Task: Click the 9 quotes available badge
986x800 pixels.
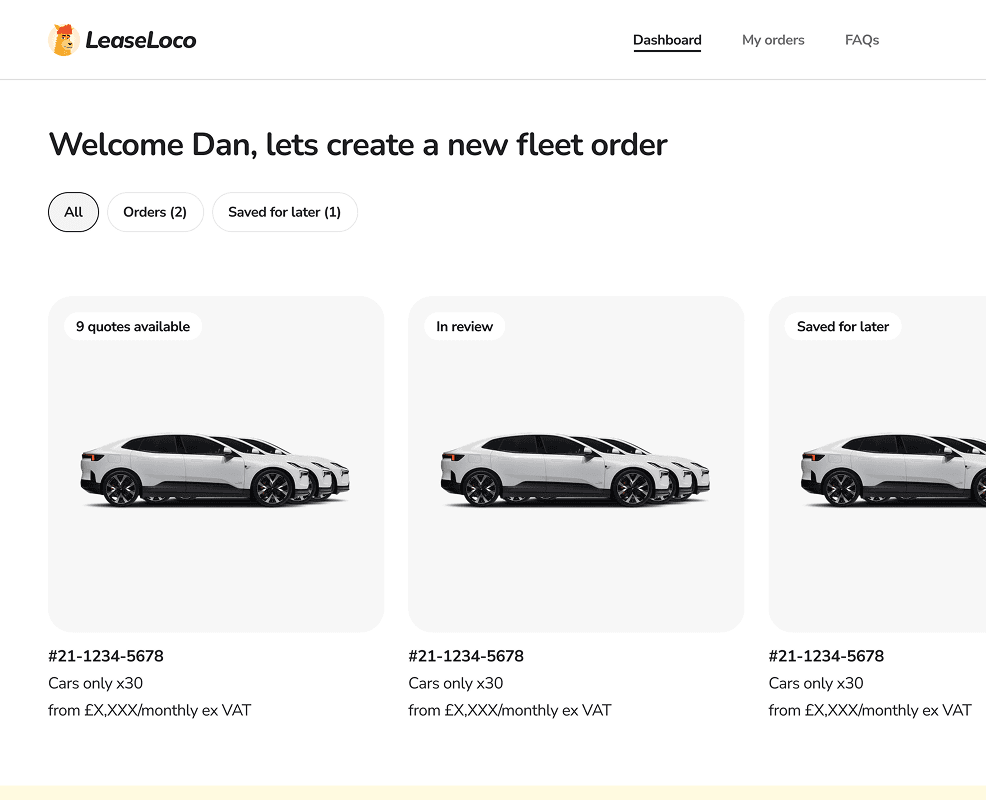Action: [x=133, y=326]
